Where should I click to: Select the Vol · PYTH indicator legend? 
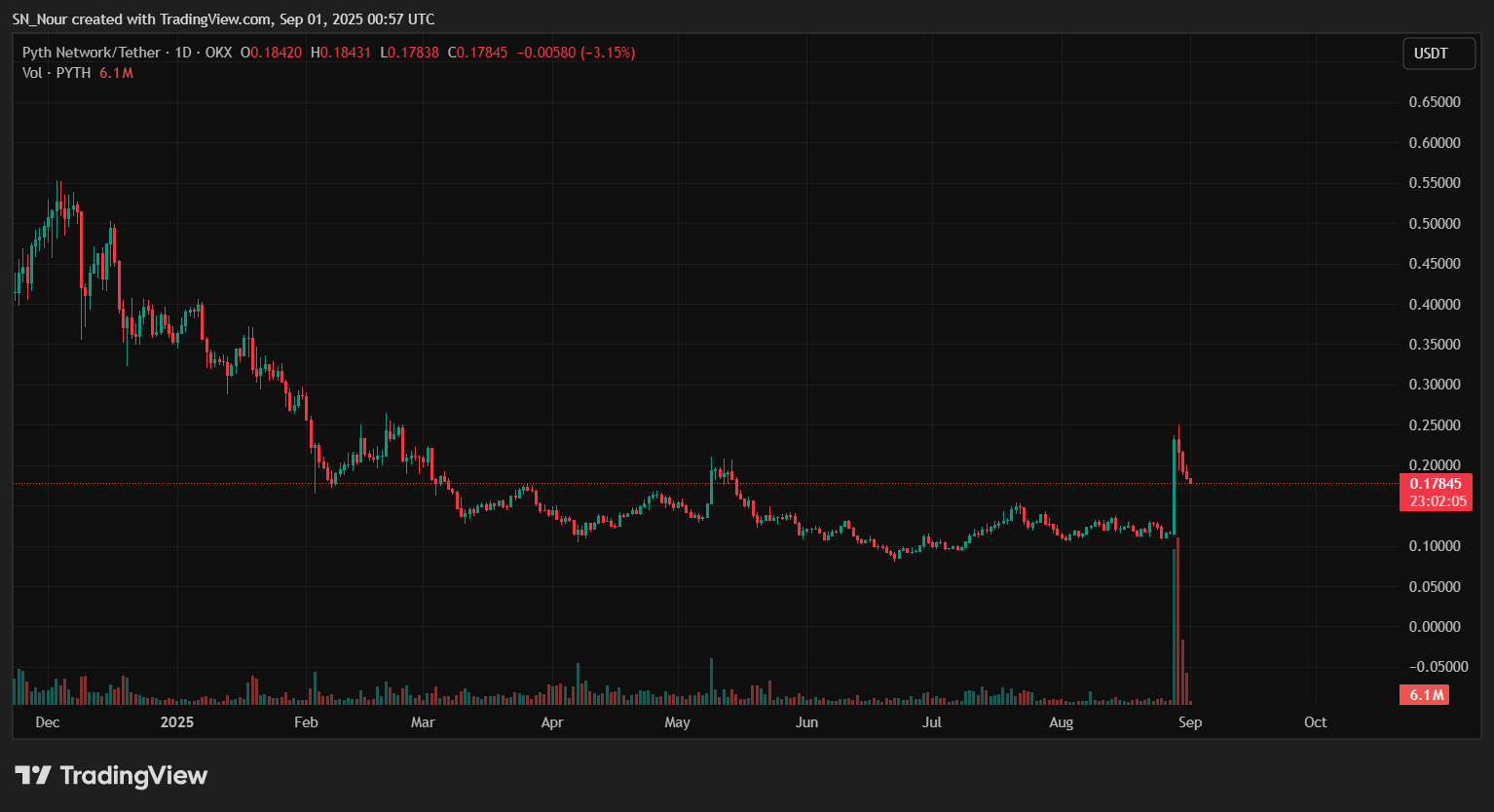click(x=56, y=73)
